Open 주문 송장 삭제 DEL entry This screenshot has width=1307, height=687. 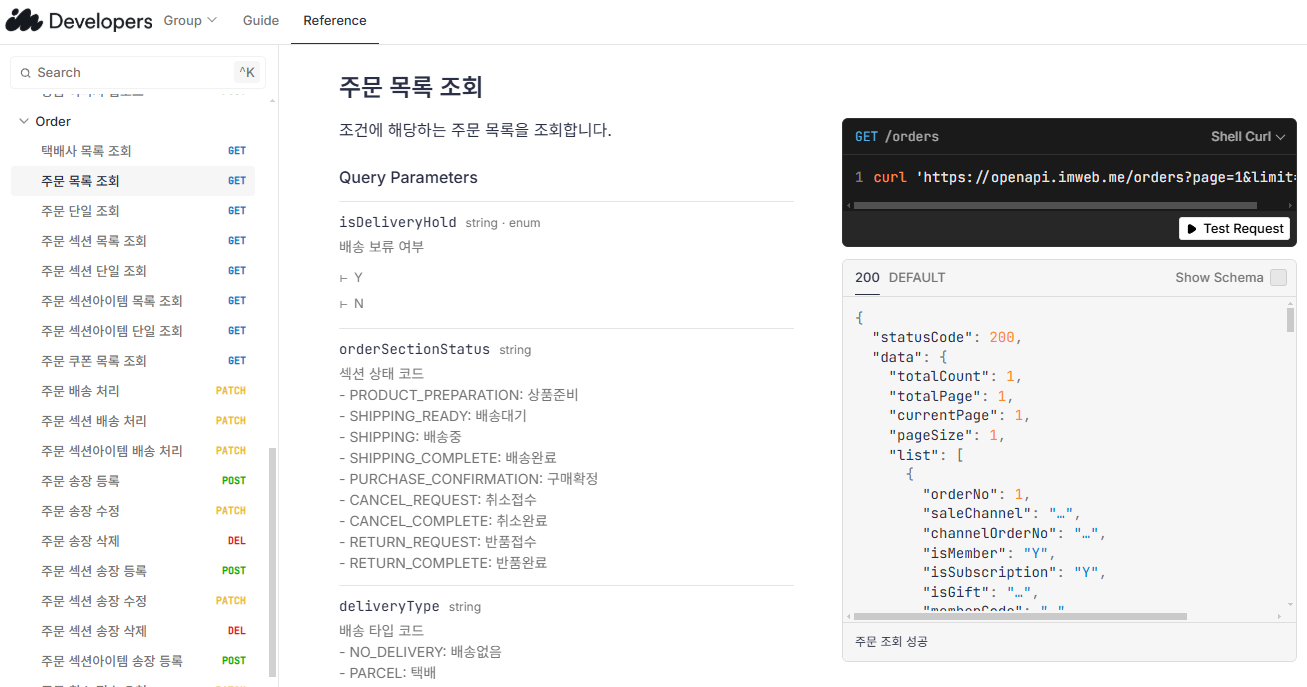pyautogui.click(x=133, y=541)
